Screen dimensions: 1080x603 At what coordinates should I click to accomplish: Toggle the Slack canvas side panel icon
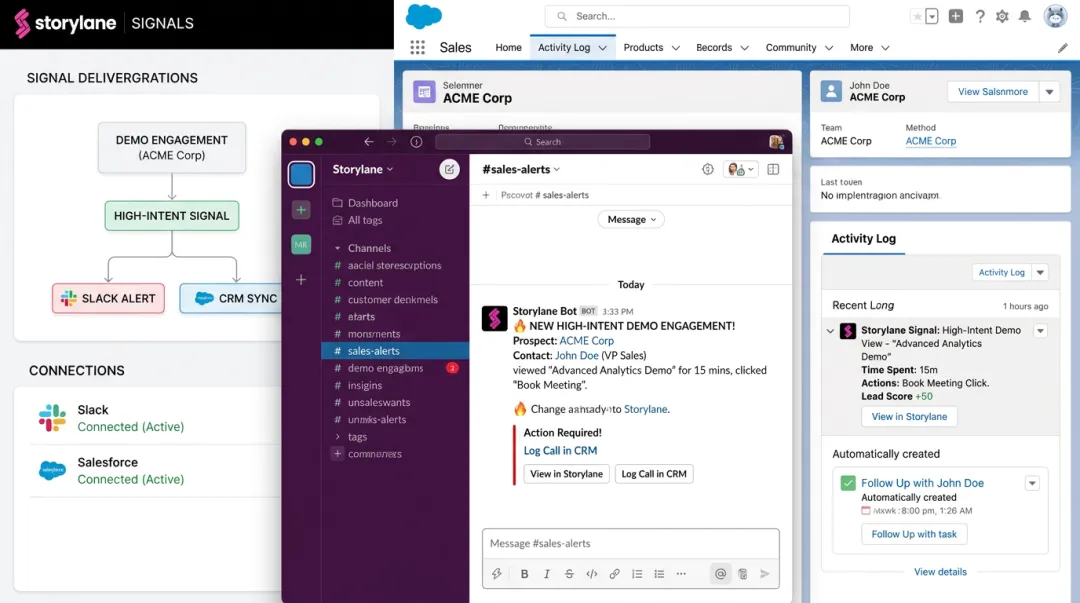(x=773, y=169)
